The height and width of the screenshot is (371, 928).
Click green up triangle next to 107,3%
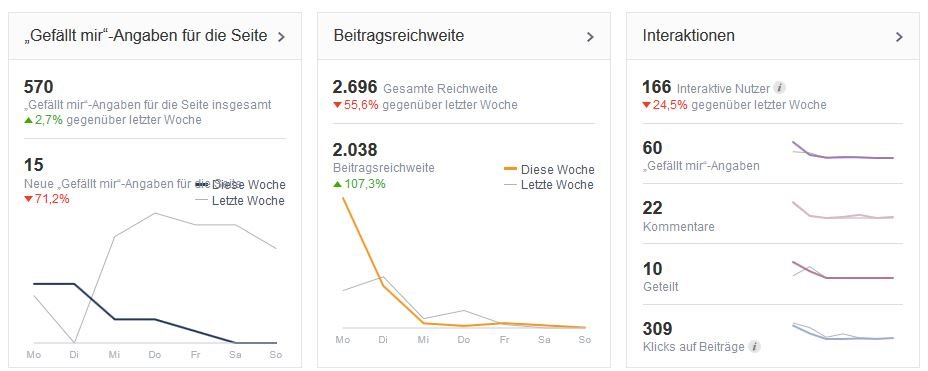337,184
